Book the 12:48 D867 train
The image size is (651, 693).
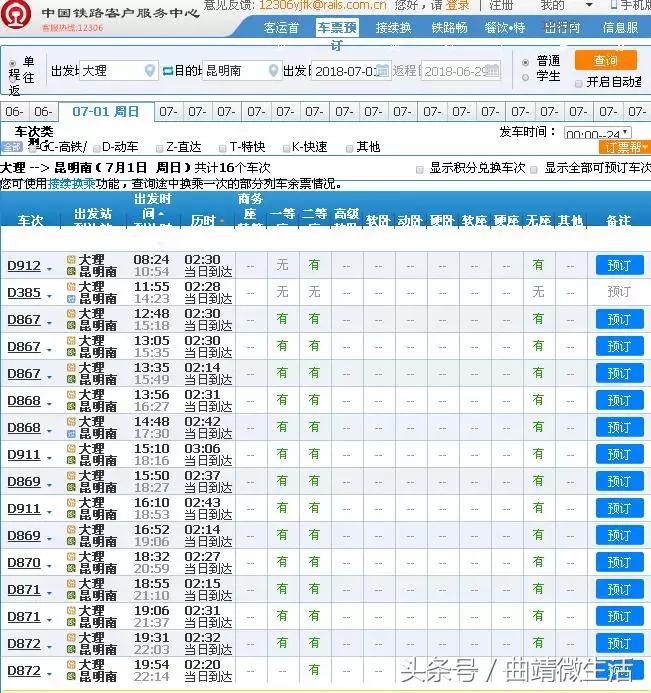coord(619,319)
